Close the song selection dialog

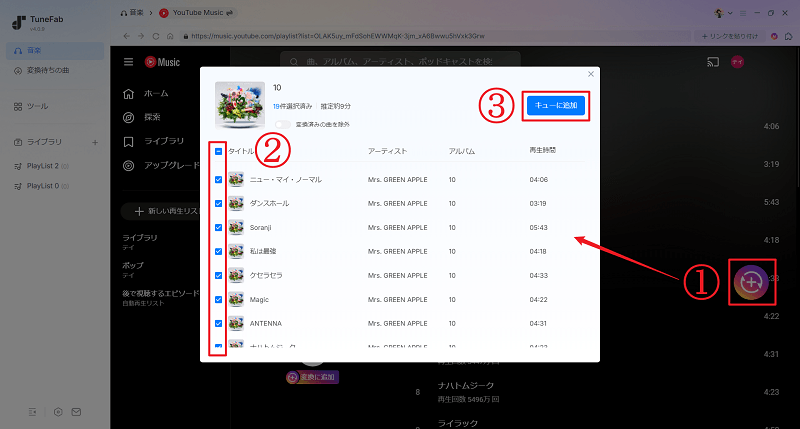[591, 74]
